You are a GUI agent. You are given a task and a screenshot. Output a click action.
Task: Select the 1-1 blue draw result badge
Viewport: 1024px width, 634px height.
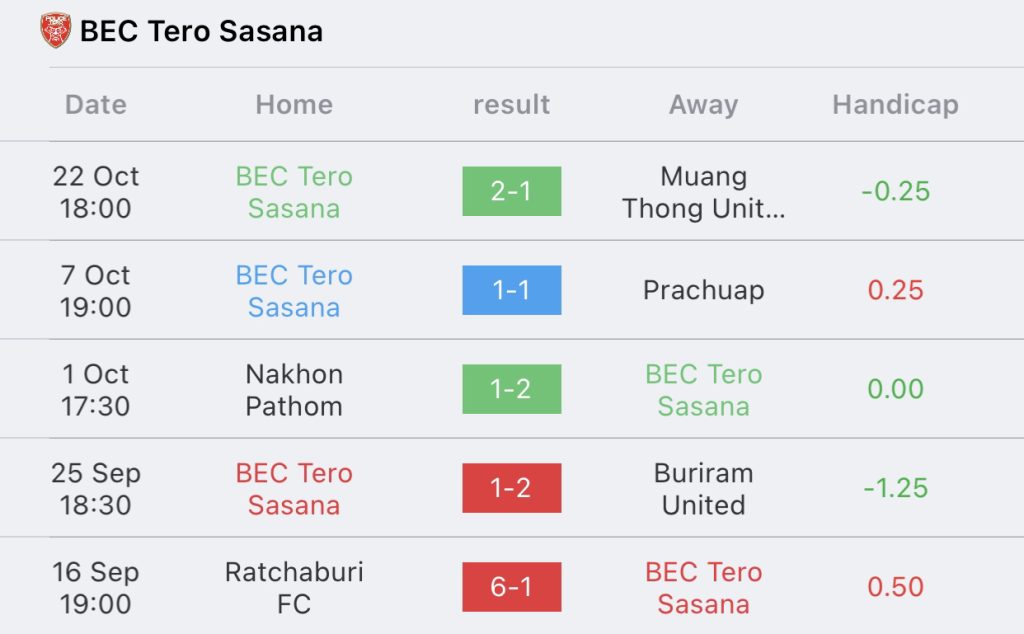[511, 290]
